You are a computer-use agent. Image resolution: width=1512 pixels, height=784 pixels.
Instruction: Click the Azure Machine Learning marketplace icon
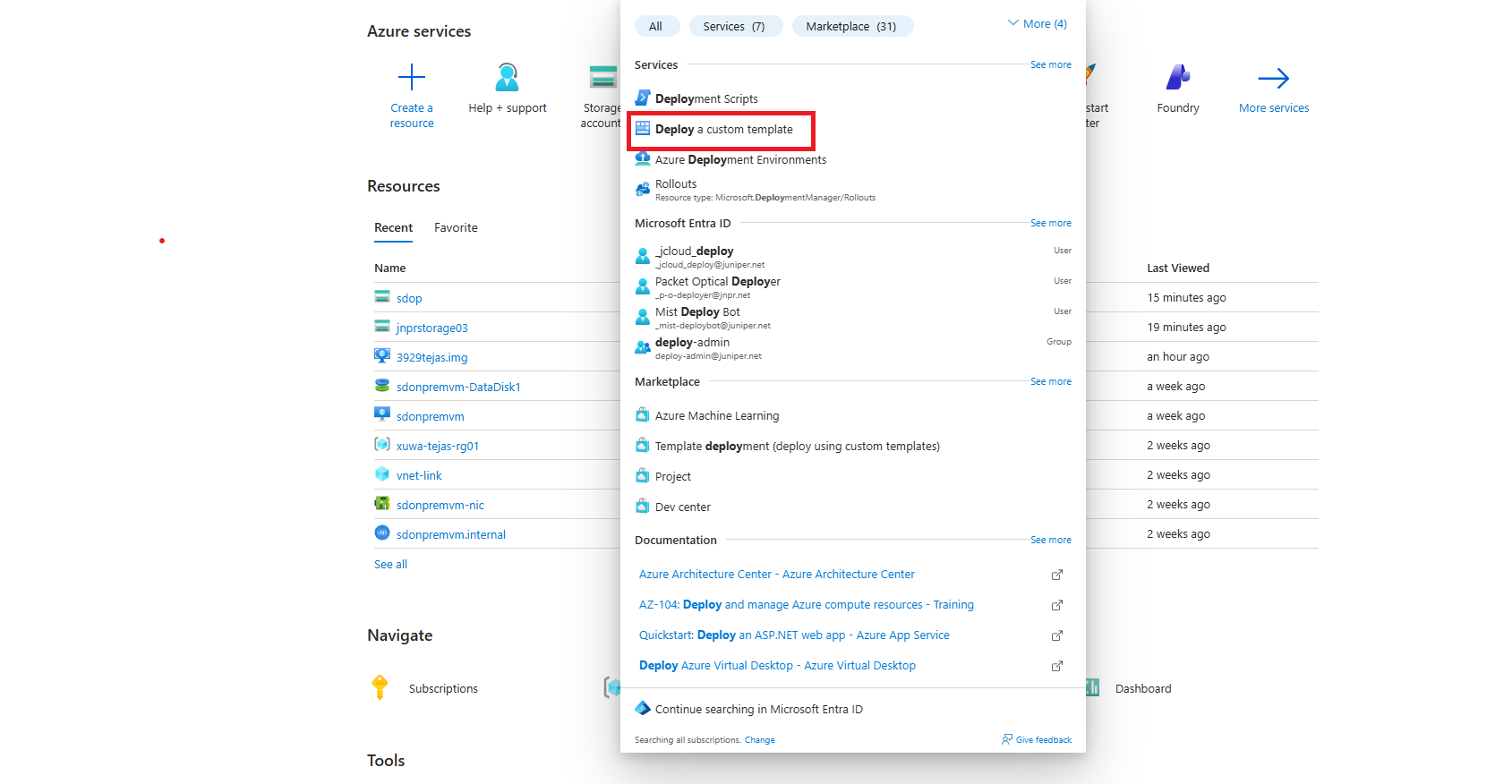point(643,415)
